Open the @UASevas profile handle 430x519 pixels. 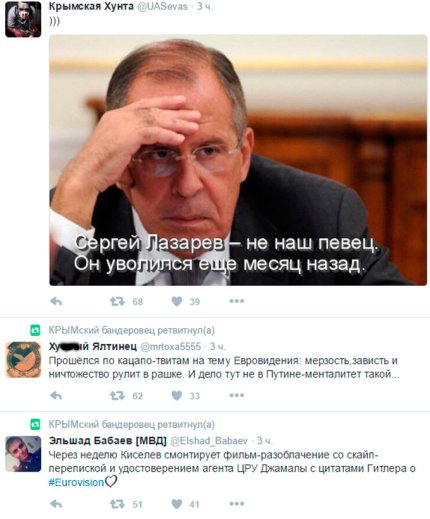pyautogui.click(x=163, y=6)
